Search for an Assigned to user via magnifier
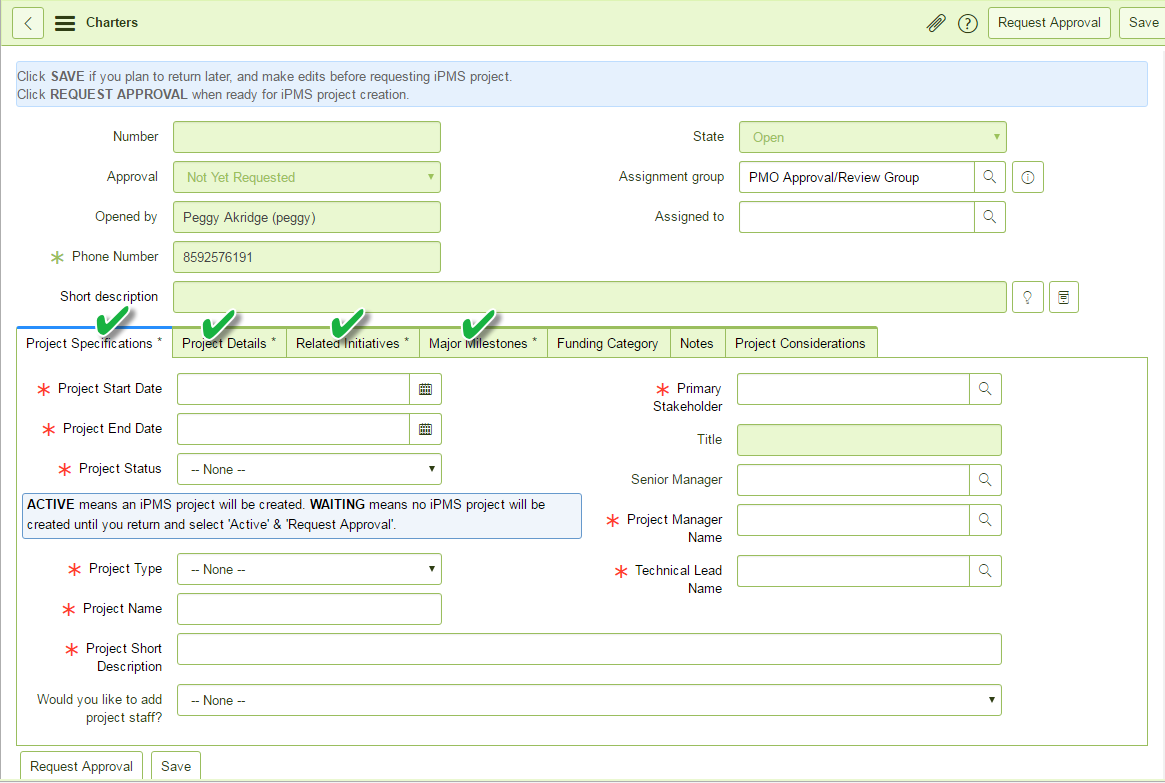 989,216
